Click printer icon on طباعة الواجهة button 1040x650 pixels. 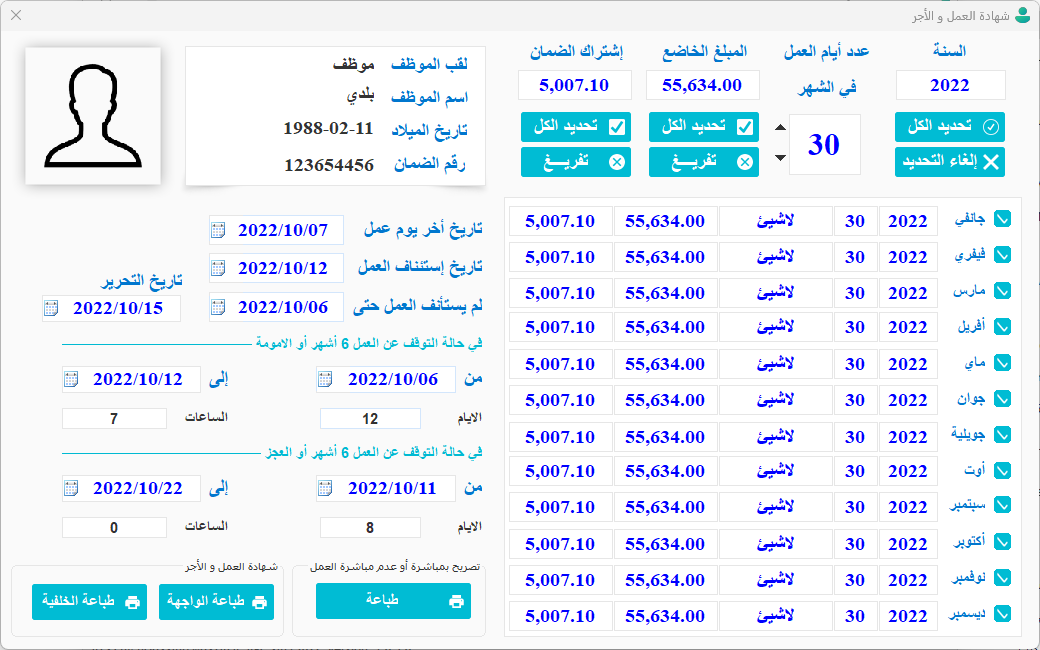(259, 602)
